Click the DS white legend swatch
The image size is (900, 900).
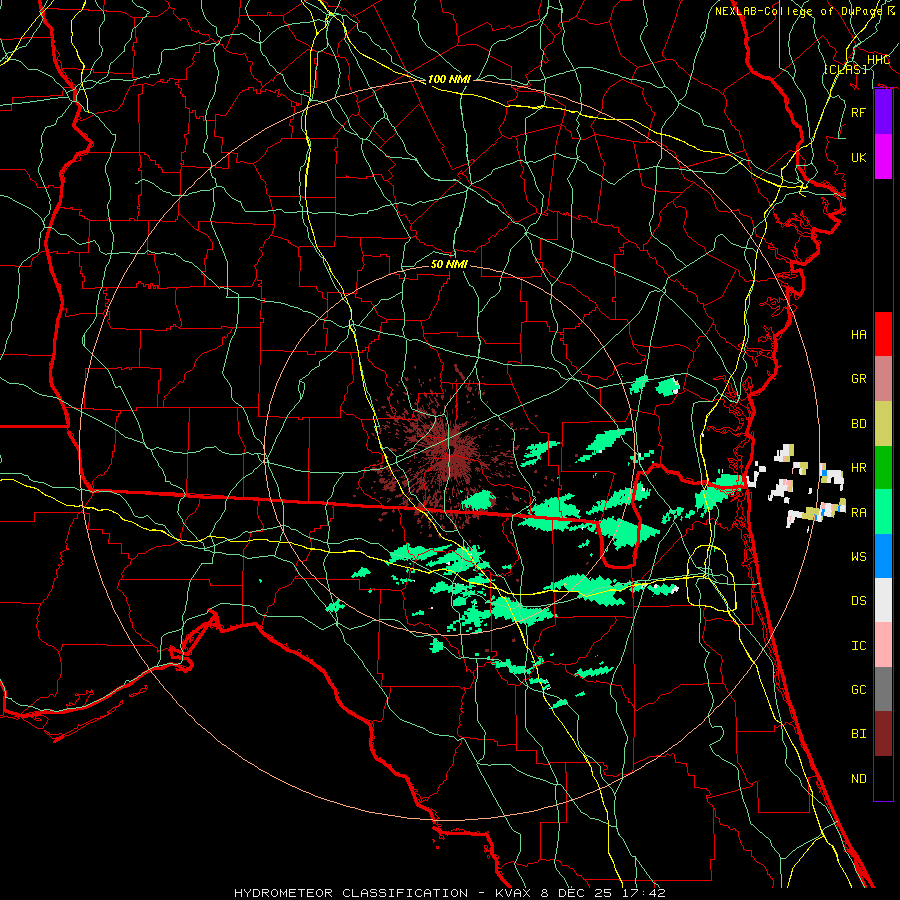883,600
